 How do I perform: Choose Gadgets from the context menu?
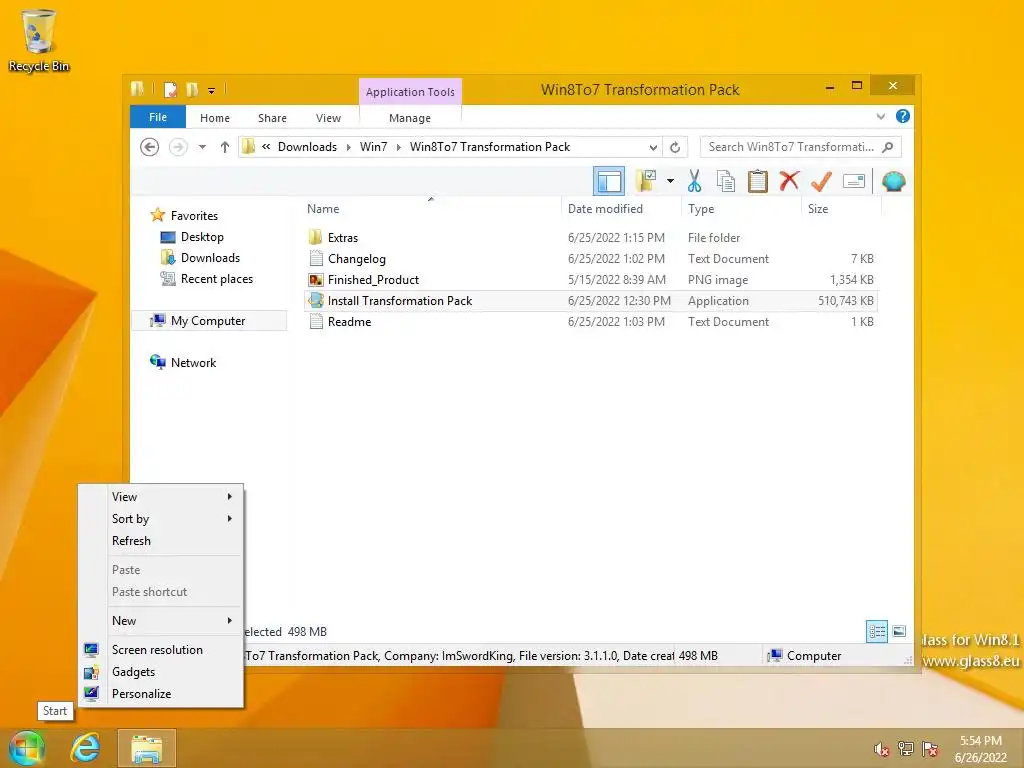[161, 672]
